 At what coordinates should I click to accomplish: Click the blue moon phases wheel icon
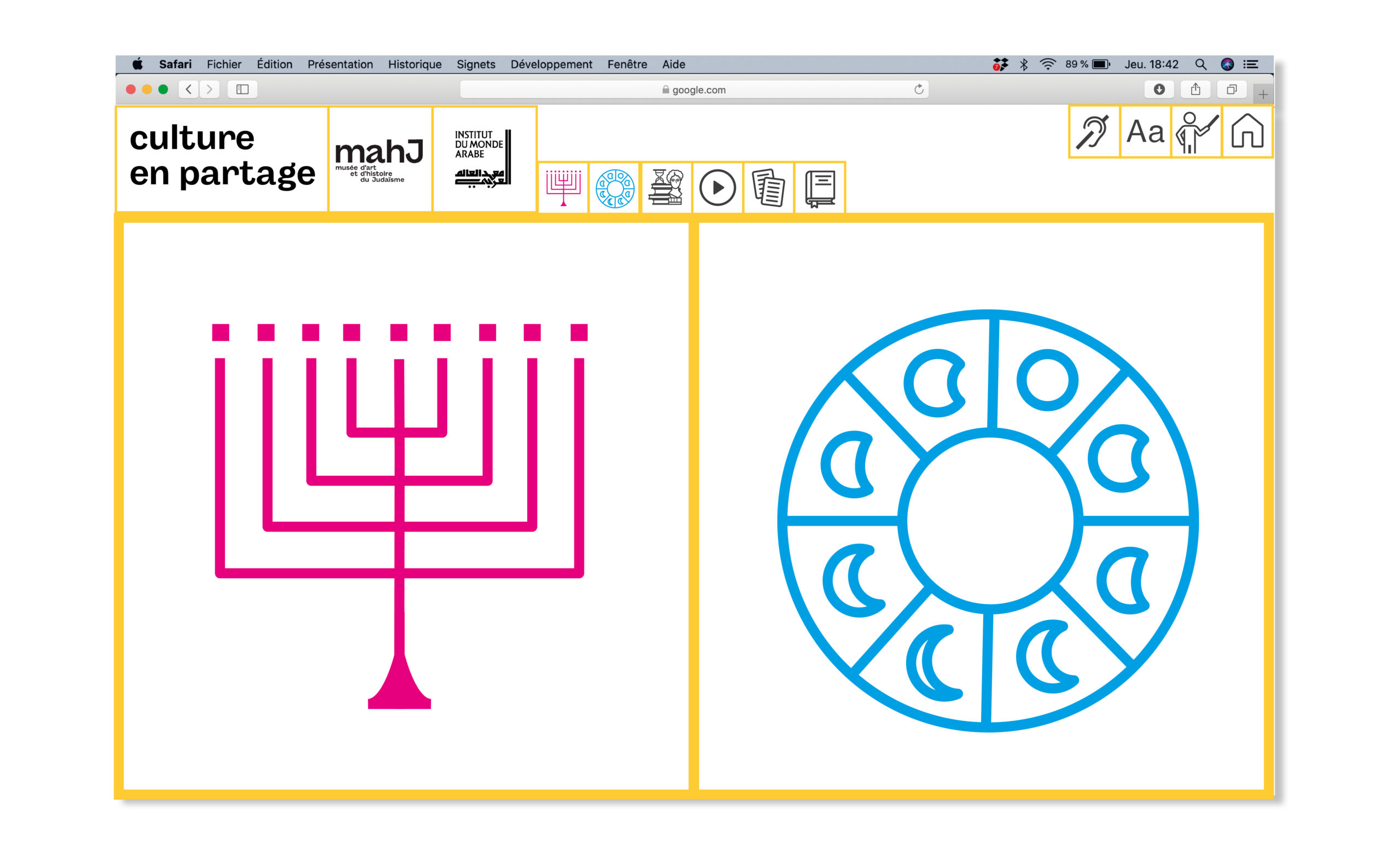click(x=614, y=188)
